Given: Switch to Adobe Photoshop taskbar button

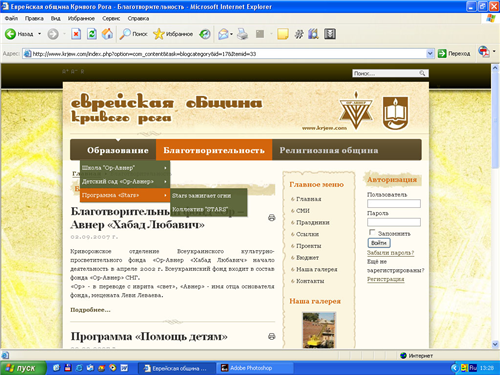Looking at the screenshot, I should (255, 368).
